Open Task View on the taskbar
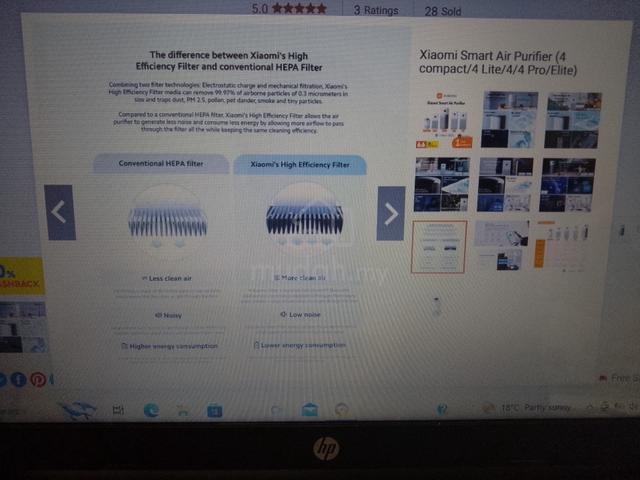This screenshot has width=640, height=480. [x=118, y=409]
